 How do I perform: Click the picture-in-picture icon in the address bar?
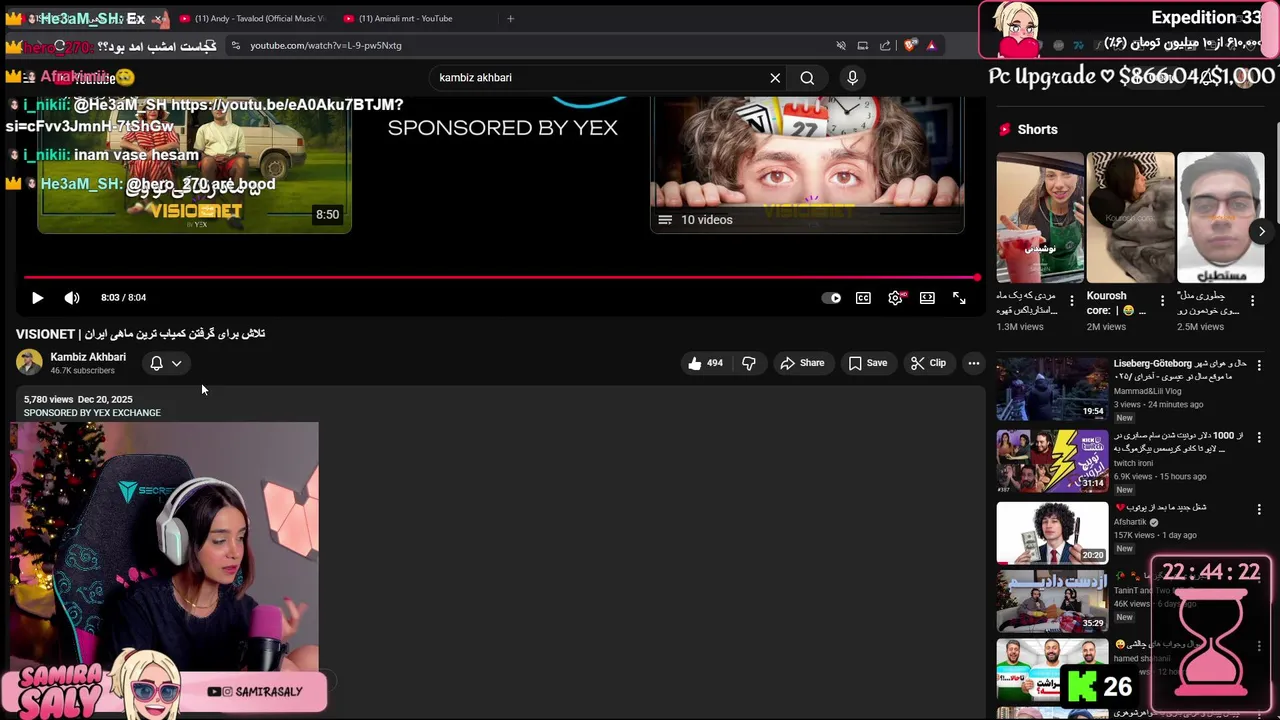pos(862,45)
